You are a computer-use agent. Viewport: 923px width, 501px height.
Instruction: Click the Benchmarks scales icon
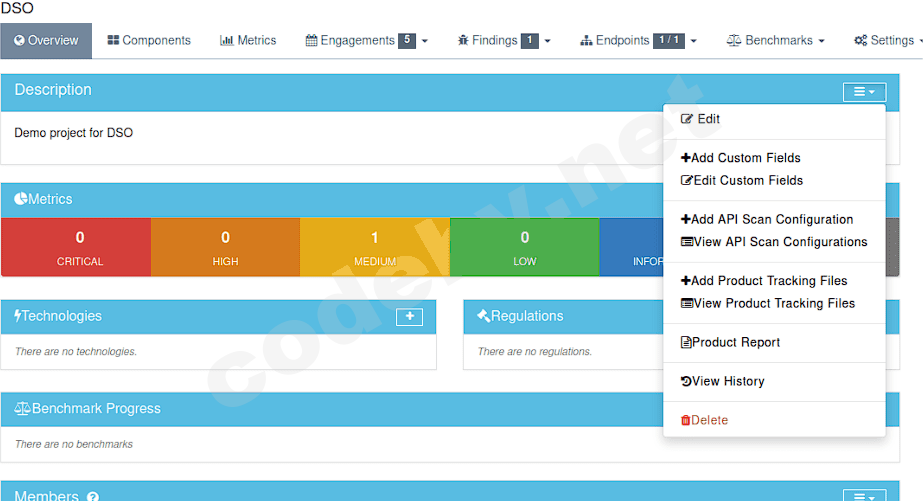click(733, 40)
